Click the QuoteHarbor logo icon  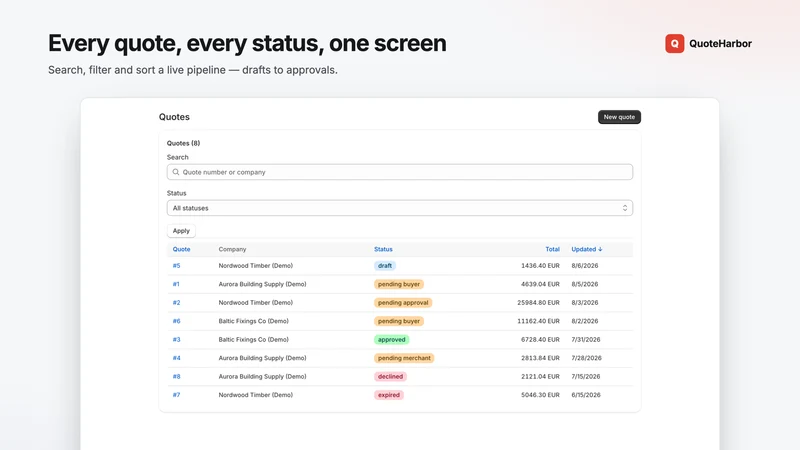[674, 43]
